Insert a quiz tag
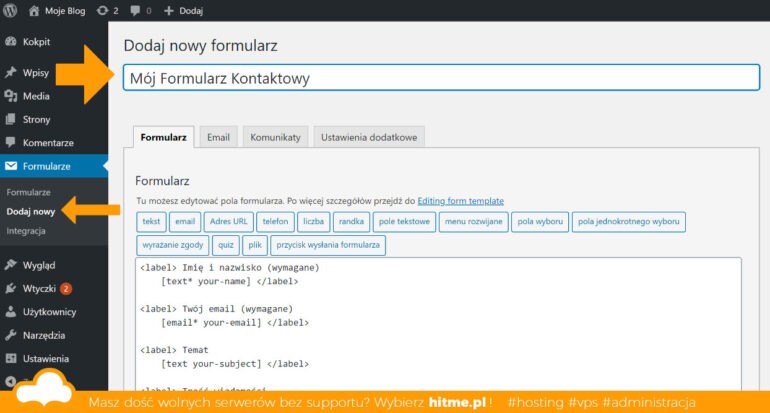This screenshot has height=413, width=770. pos(226,245)
